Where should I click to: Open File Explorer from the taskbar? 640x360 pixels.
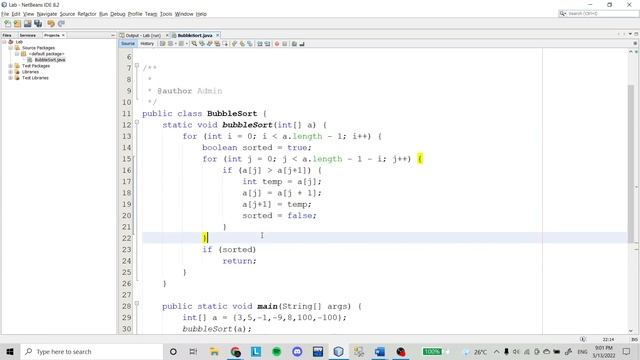[214, 351]
